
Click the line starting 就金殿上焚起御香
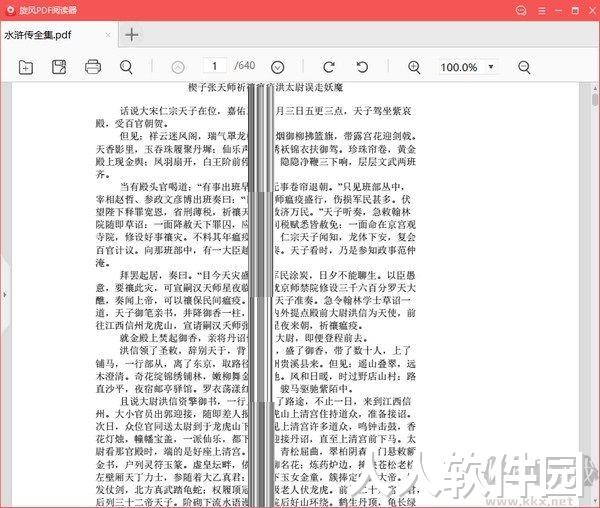pyautogui.click(x=244, y=338)
